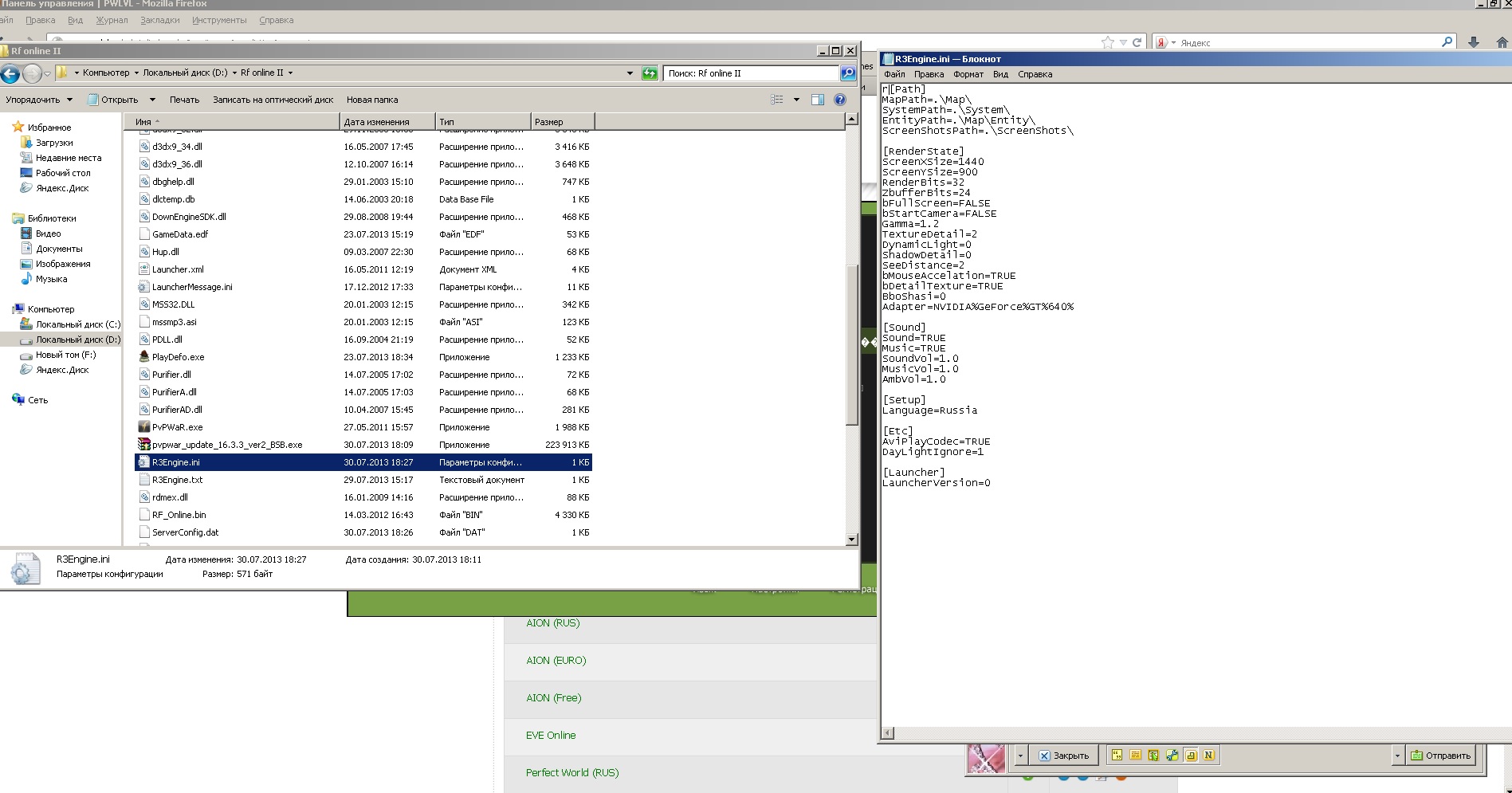
Task: Expand the Компьютер breadcrumb arrow
Action: click(136, 73)
